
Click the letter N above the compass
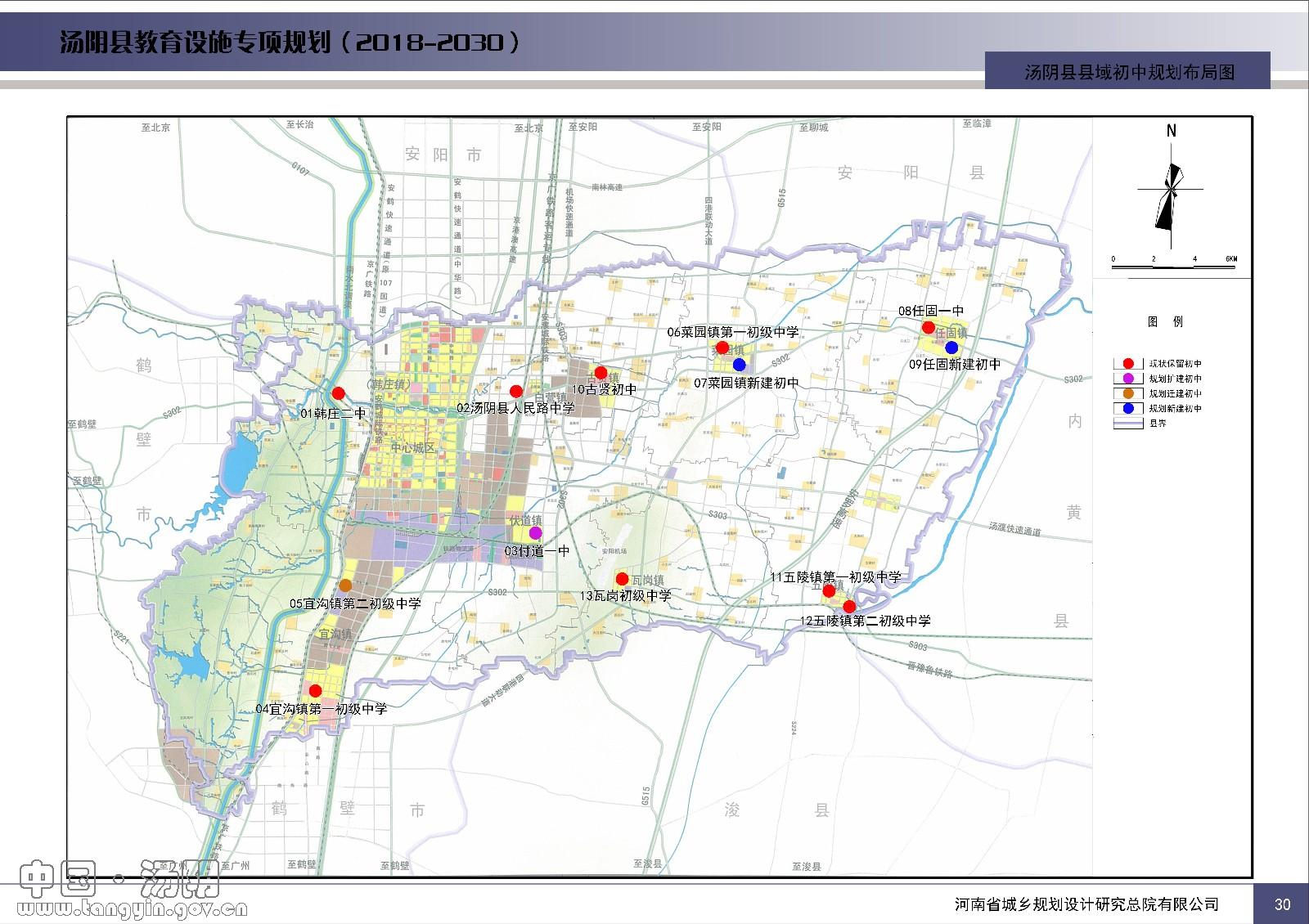(x=1172, y=131)
